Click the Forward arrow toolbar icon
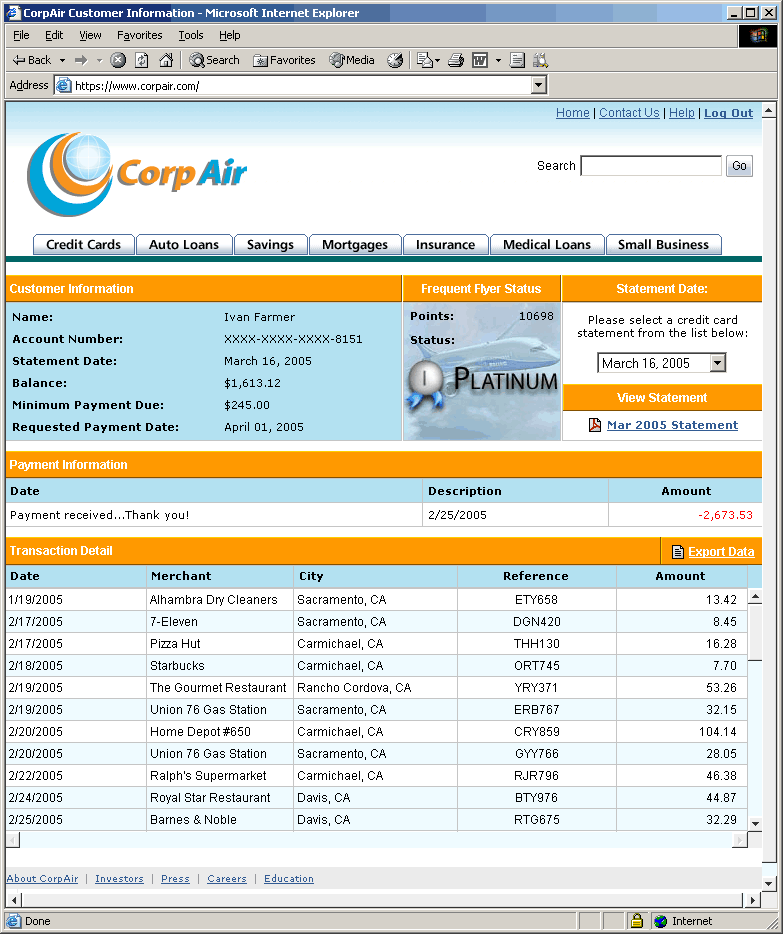 81,60
